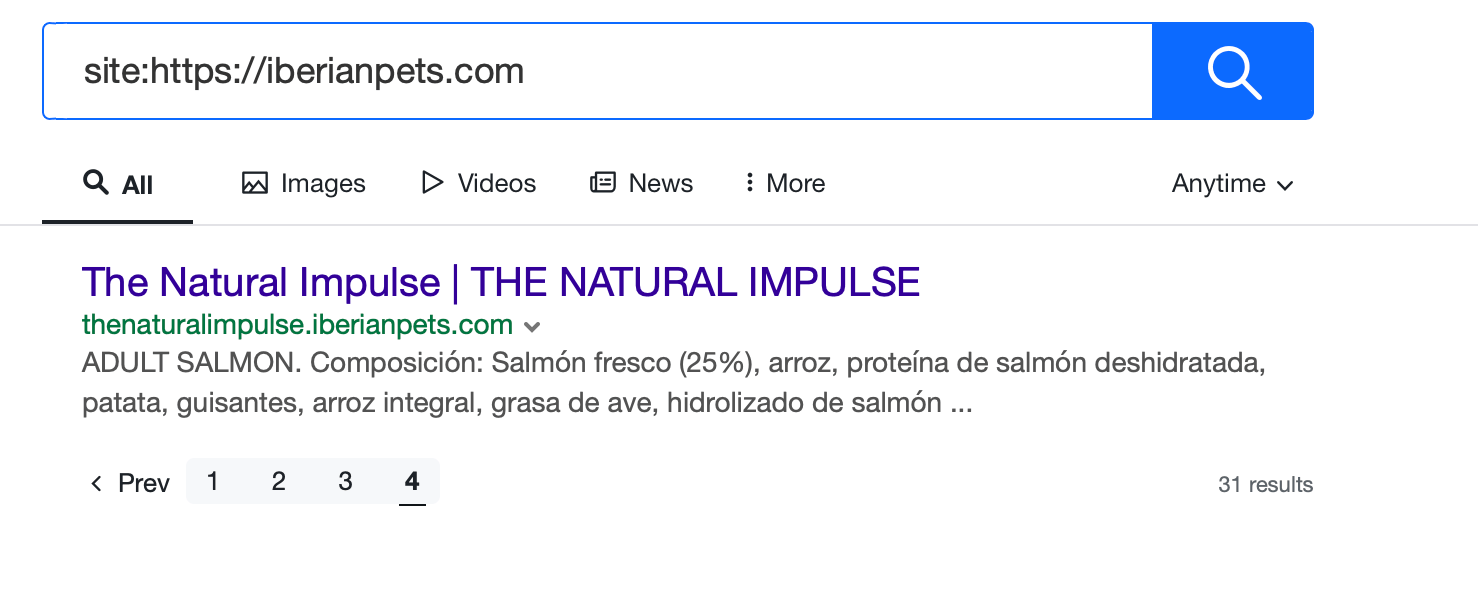
Task: Click the Images tab picture icon
Action: pos(255,183)
